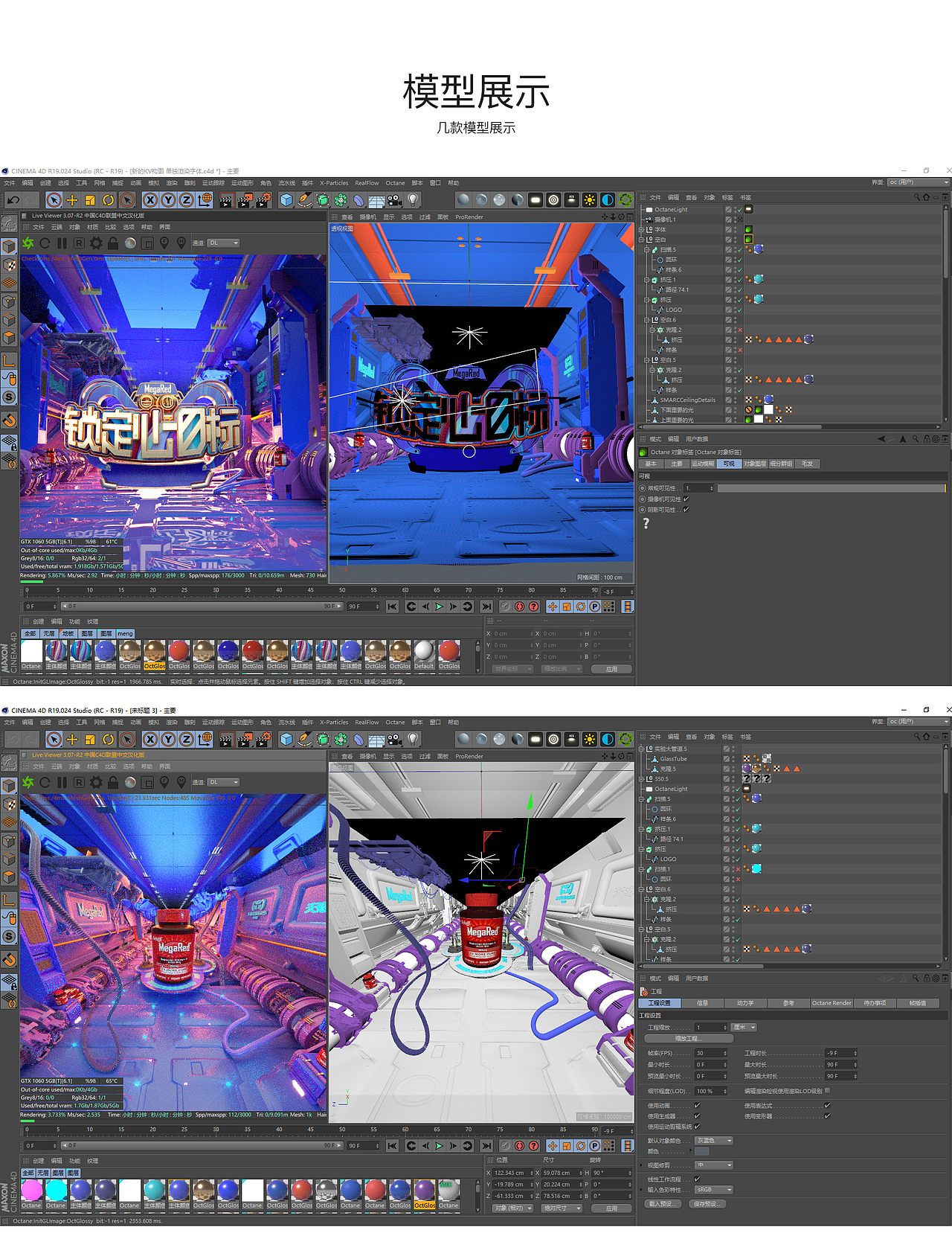The height and width of the screenshot is (1236, 952).
Task: Toggle the 阴影可见性 checkbox
Action: point(686,510)
